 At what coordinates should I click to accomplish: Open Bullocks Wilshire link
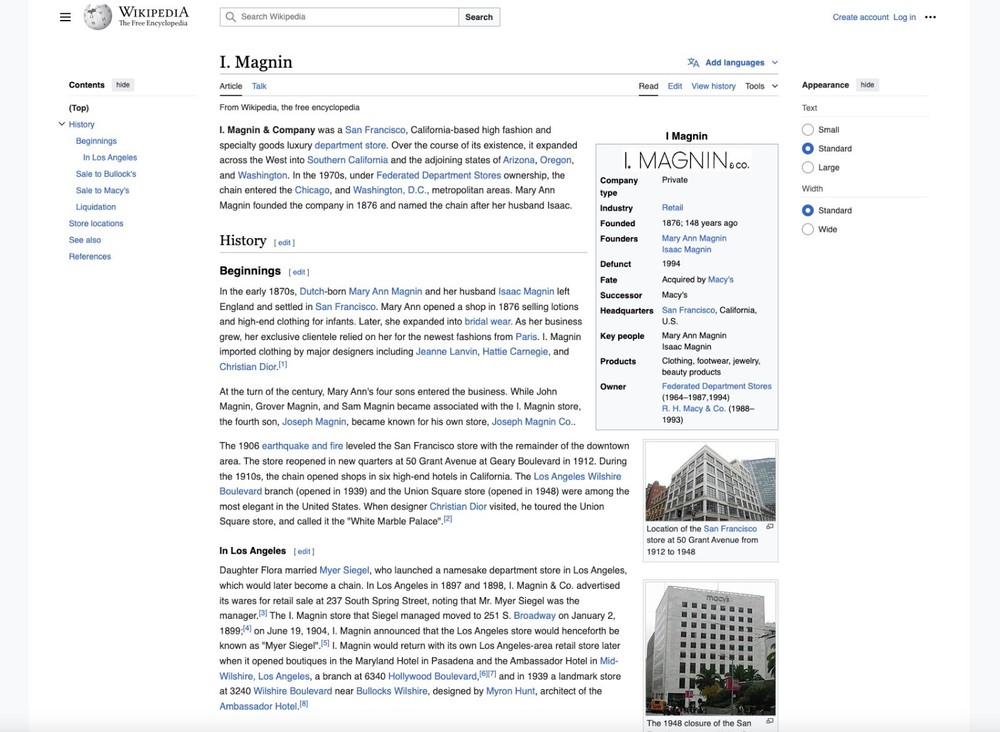392,691
